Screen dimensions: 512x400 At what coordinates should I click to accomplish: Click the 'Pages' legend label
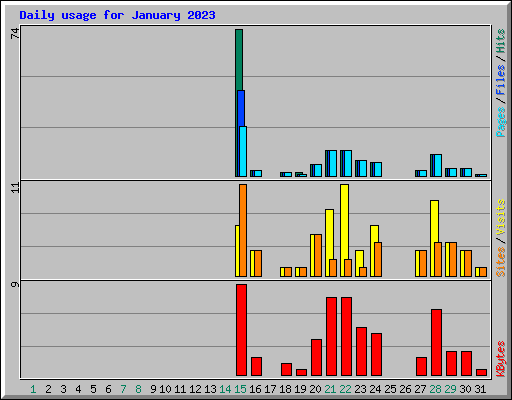[x=500, y=122]
